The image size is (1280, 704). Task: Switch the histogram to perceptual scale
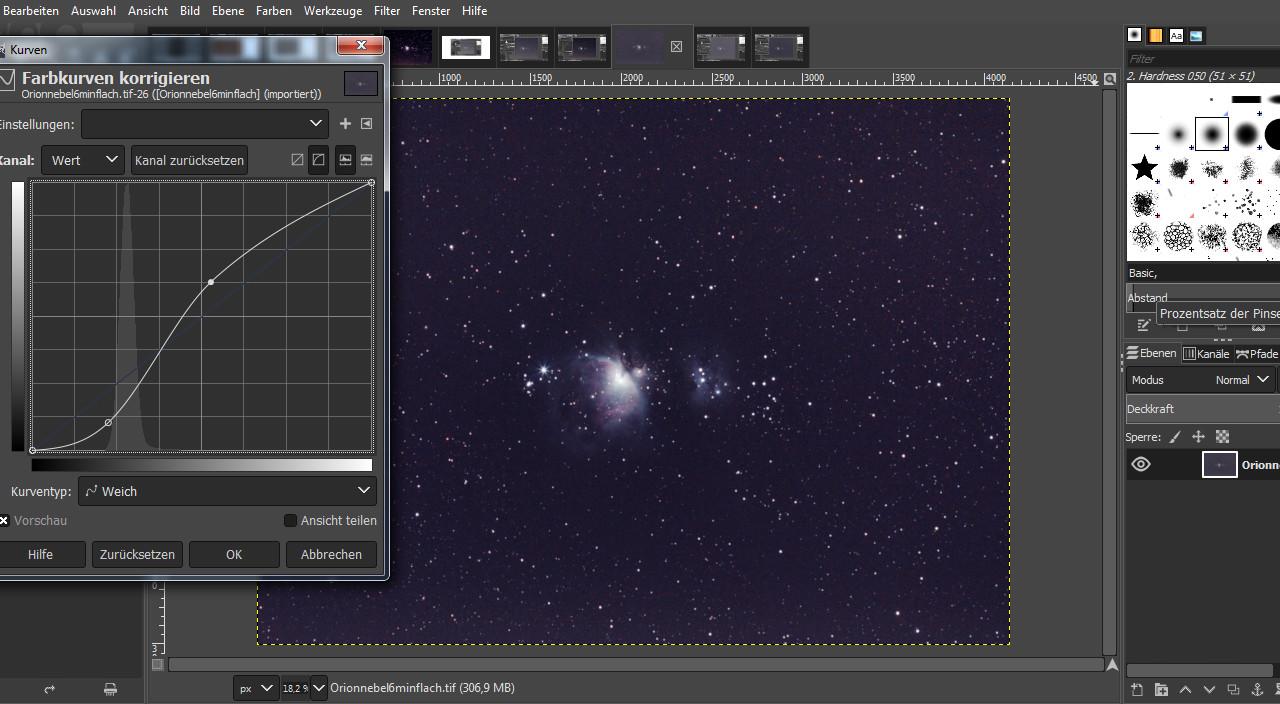[x=318, y=160]
